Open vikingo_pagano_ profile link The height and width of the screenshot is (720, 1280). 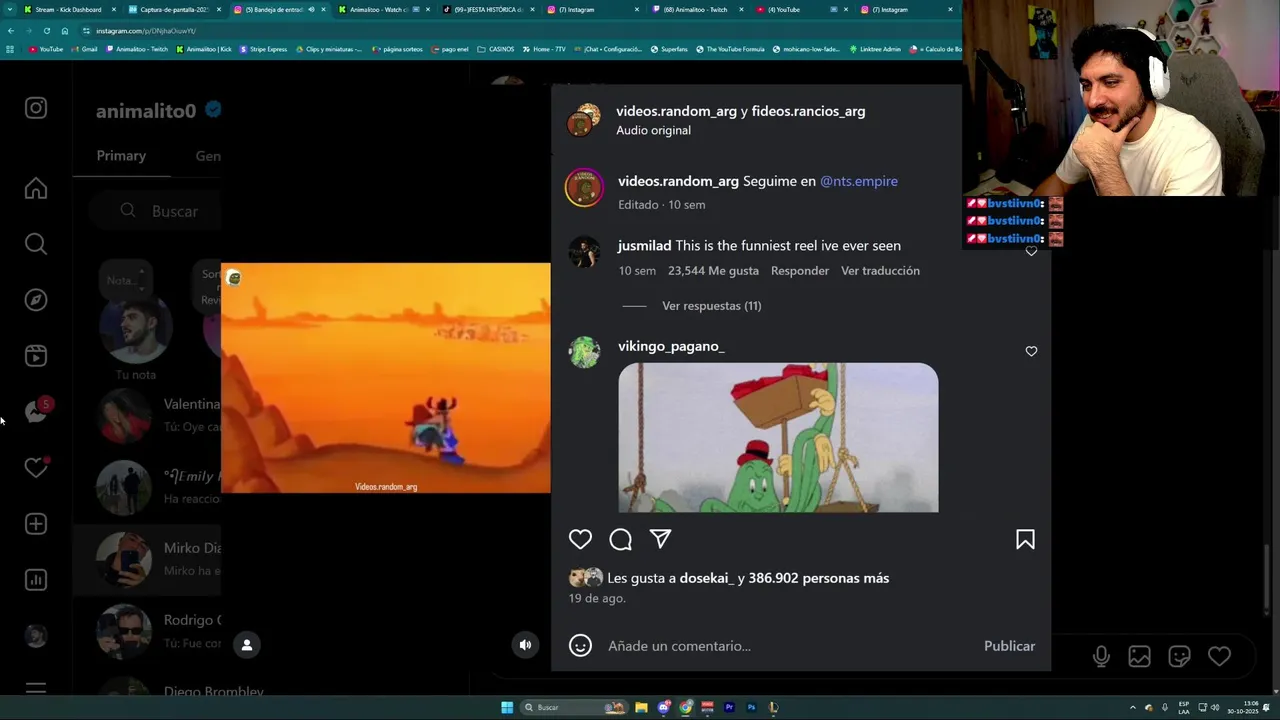671,346
